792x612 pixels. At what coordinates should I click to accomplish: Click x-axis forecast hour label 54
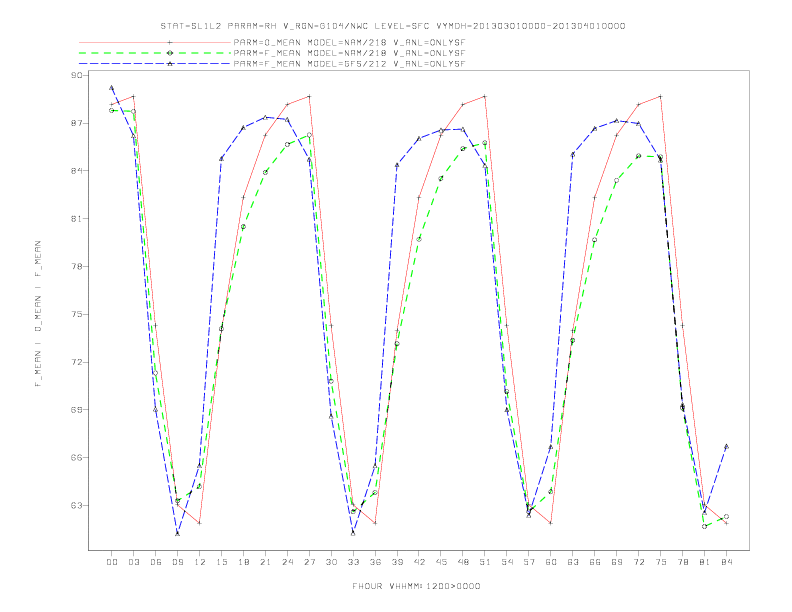click(507, 562)
